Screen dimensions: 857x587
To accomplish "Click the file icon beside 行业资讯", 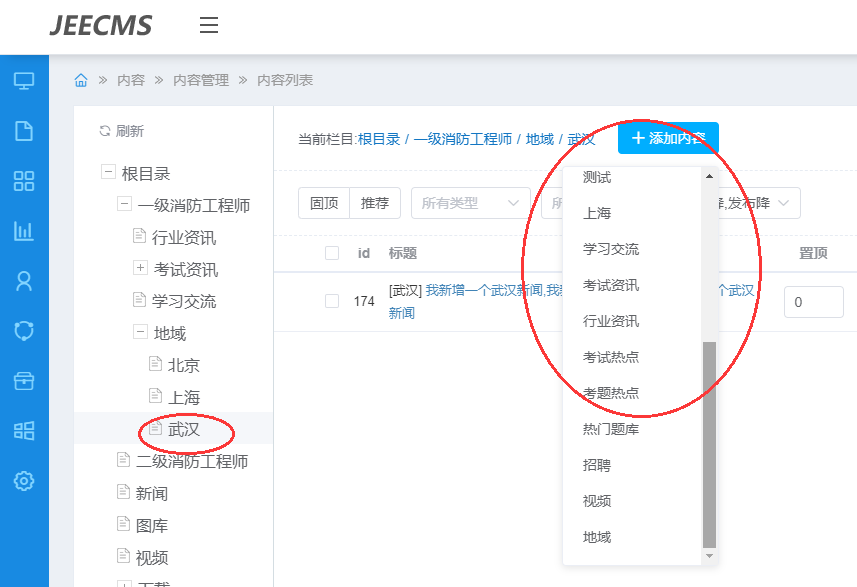I will tap(139, 236).
